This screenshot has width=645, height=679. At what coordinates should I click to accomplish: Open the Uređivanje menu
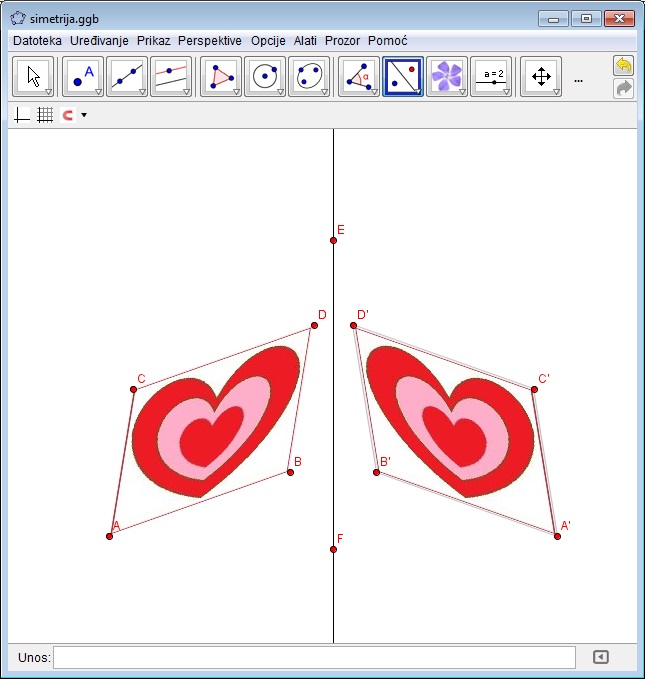[x=99, y=41]
